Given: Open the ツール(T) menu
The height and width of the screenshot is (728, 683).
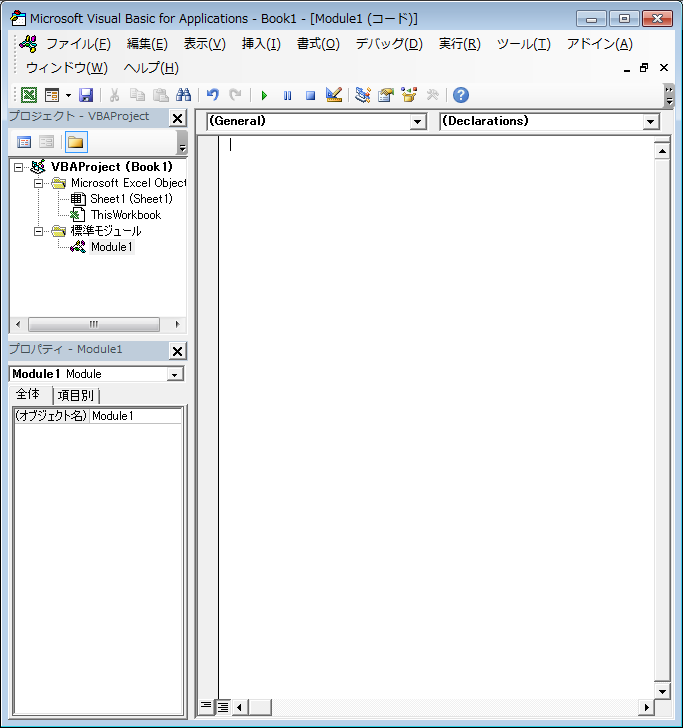Looking at the screenshot, I should [x=524, y=44].
